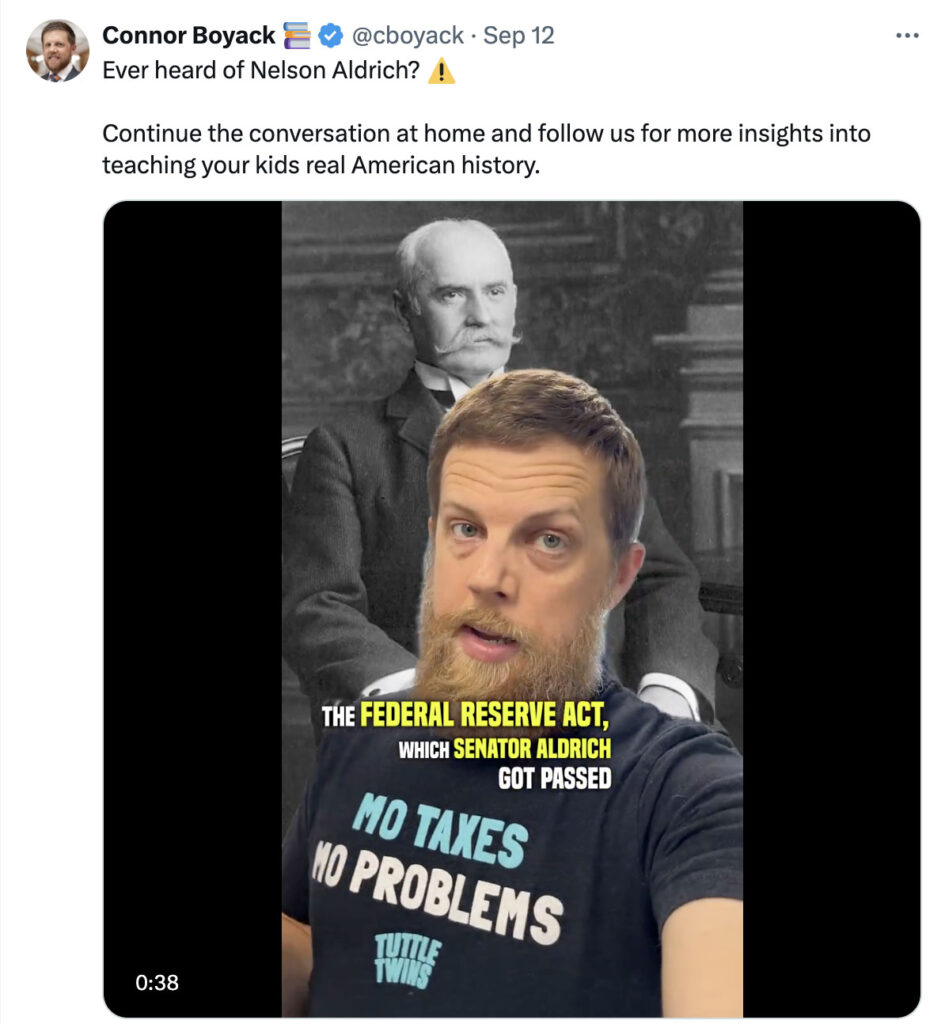Open the three-dot more options menu
This screenshot has height=1024, width=945.
(x=906, y=36)
